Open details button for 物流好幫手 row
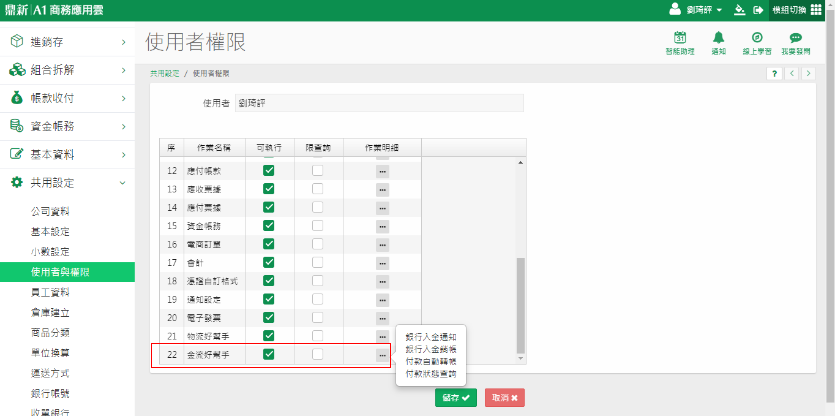836x416 pixels. click(382, 337)
